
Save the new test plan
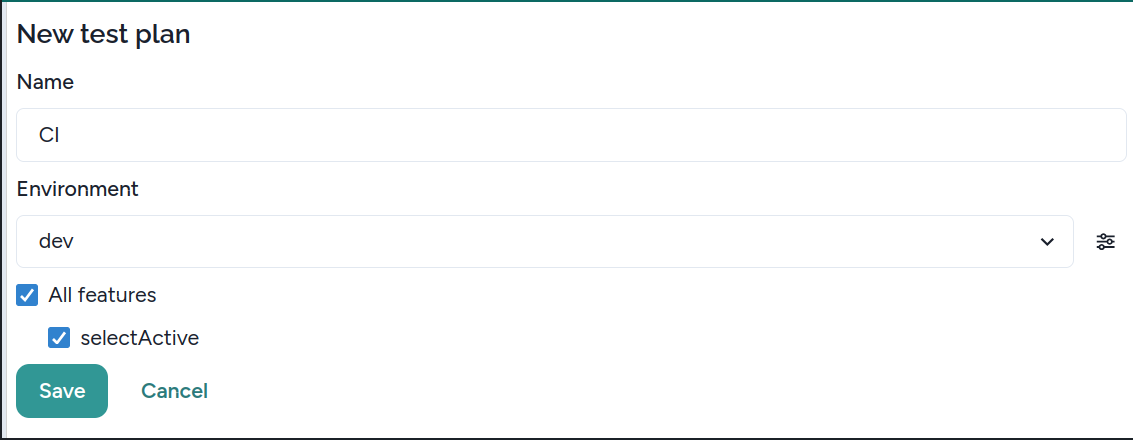(62, 391)
